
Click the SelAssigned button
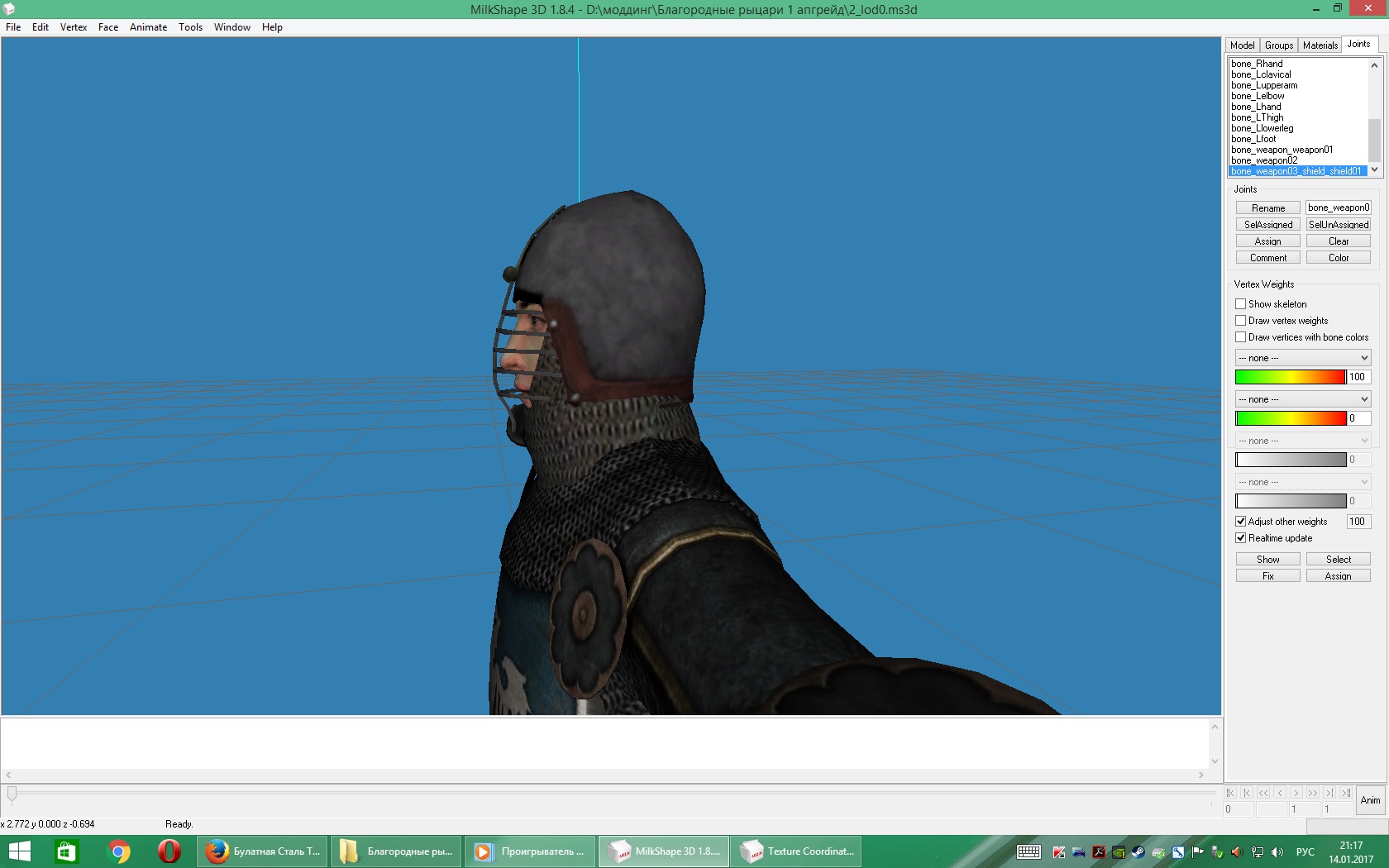1268,225
